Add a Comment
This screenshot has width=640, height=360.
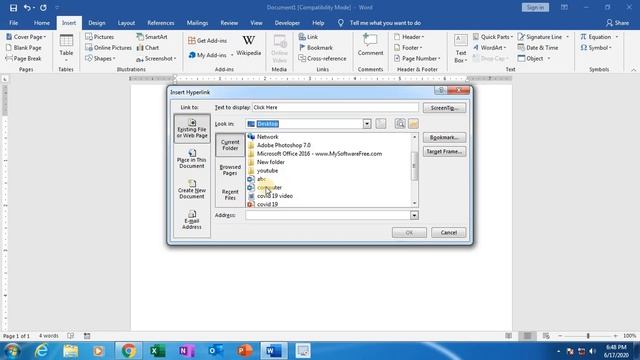pyautogui.click(x=370, y=46)
